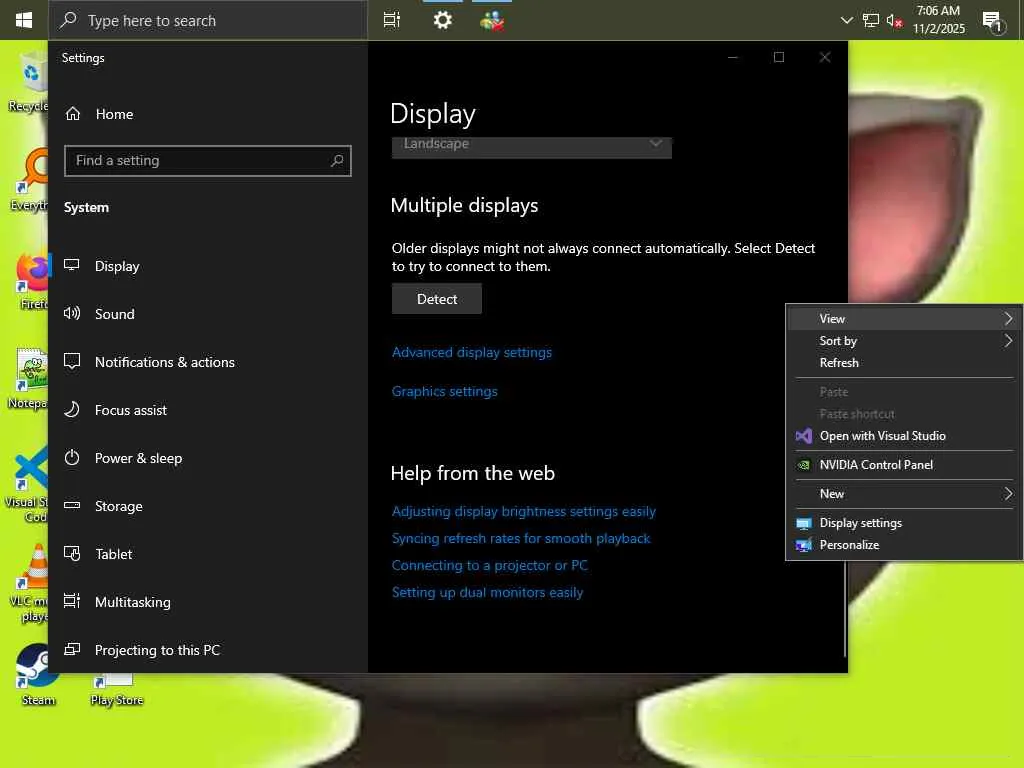Open the Storage sidebar icon
The height and width of the screenshot is (768, 1024).
pos(72,505)
